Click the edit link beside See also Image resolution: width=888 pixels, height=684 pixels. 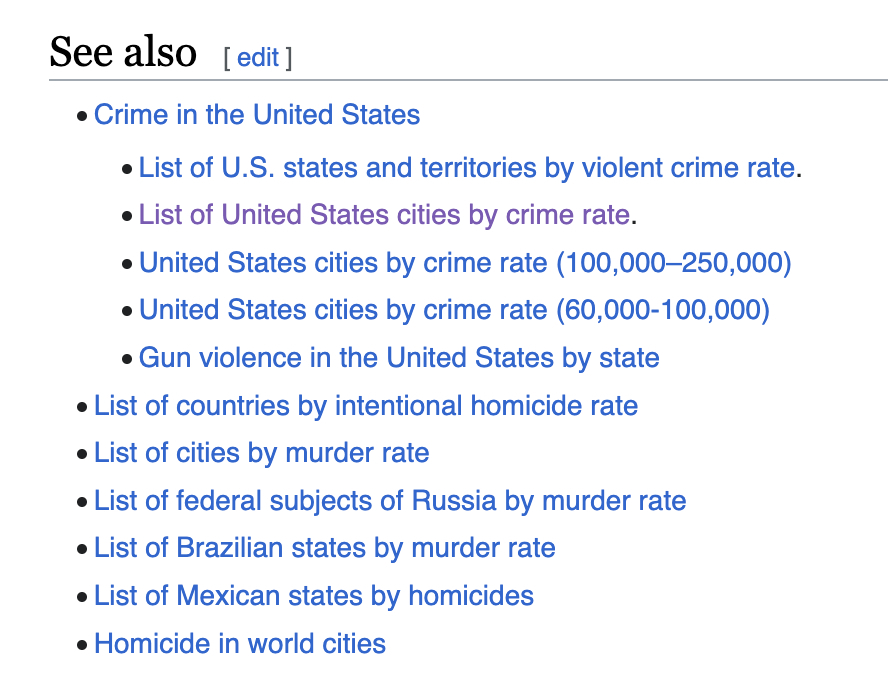tap(258, 57)
